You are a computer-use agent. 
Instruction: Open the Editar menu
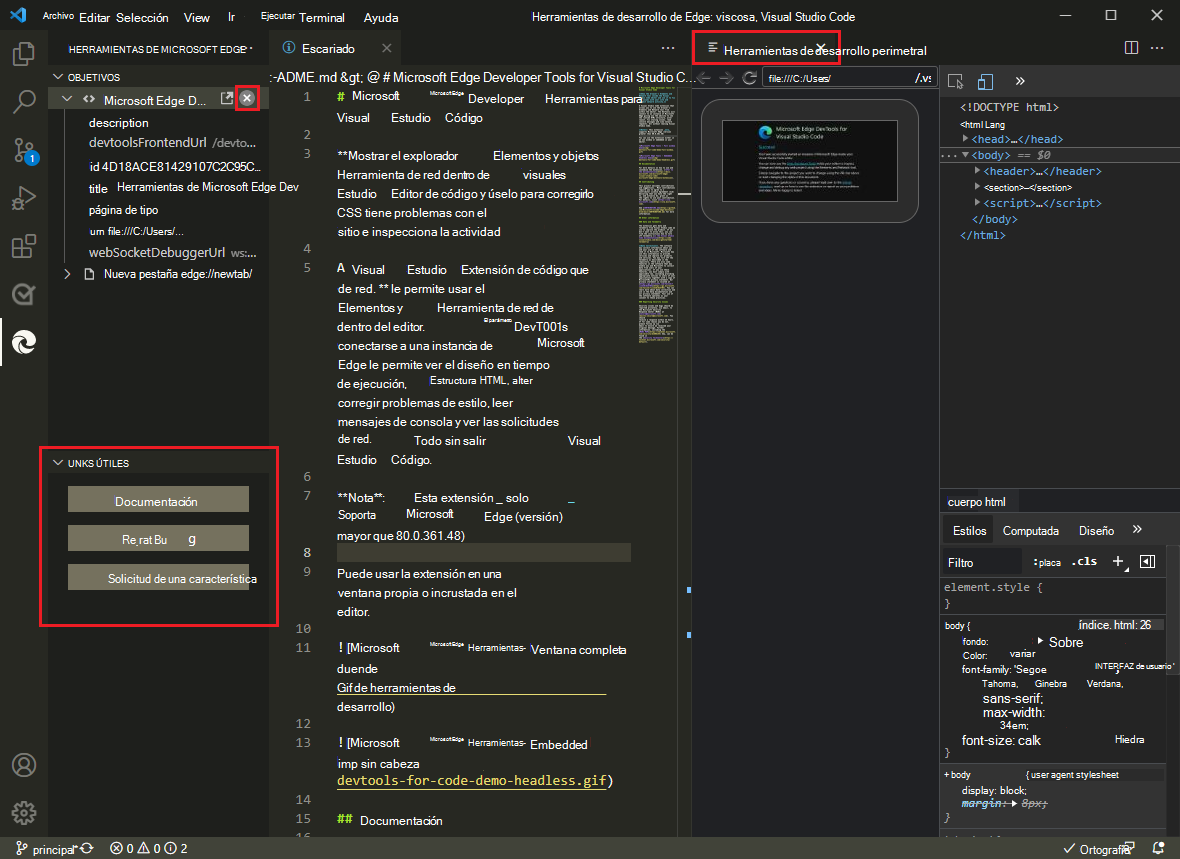coord(94,17)
